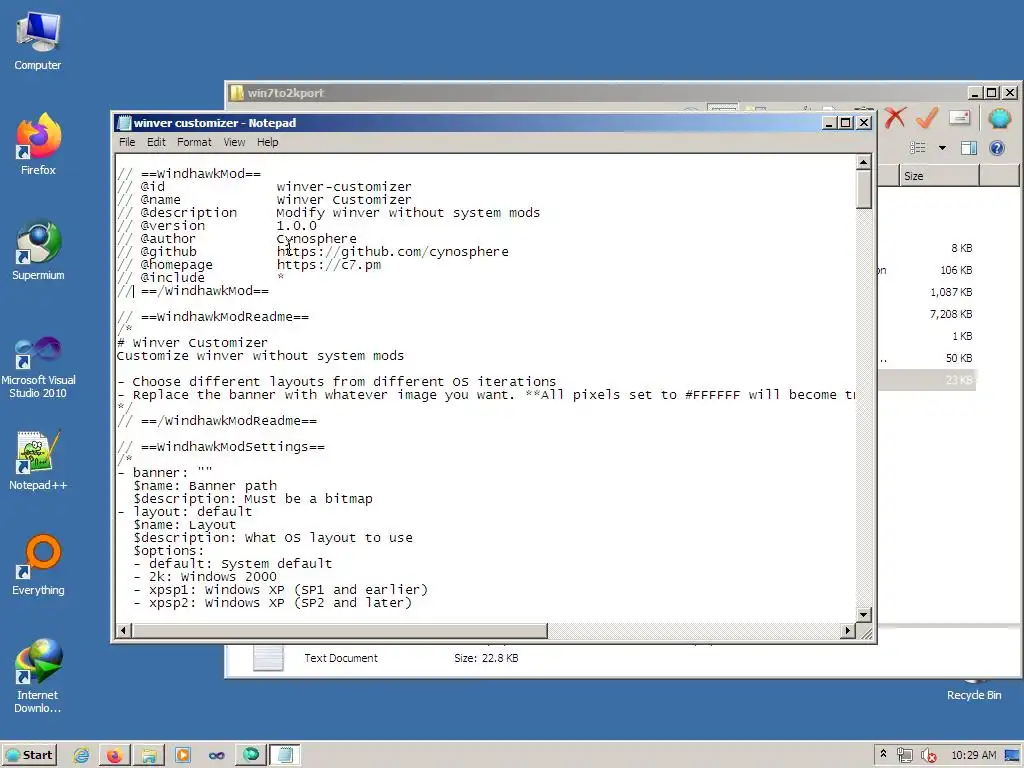Open Microsoft Visual Studio 2010 shortcut
Screen dimensions: 1024x768
pos(38,367)
